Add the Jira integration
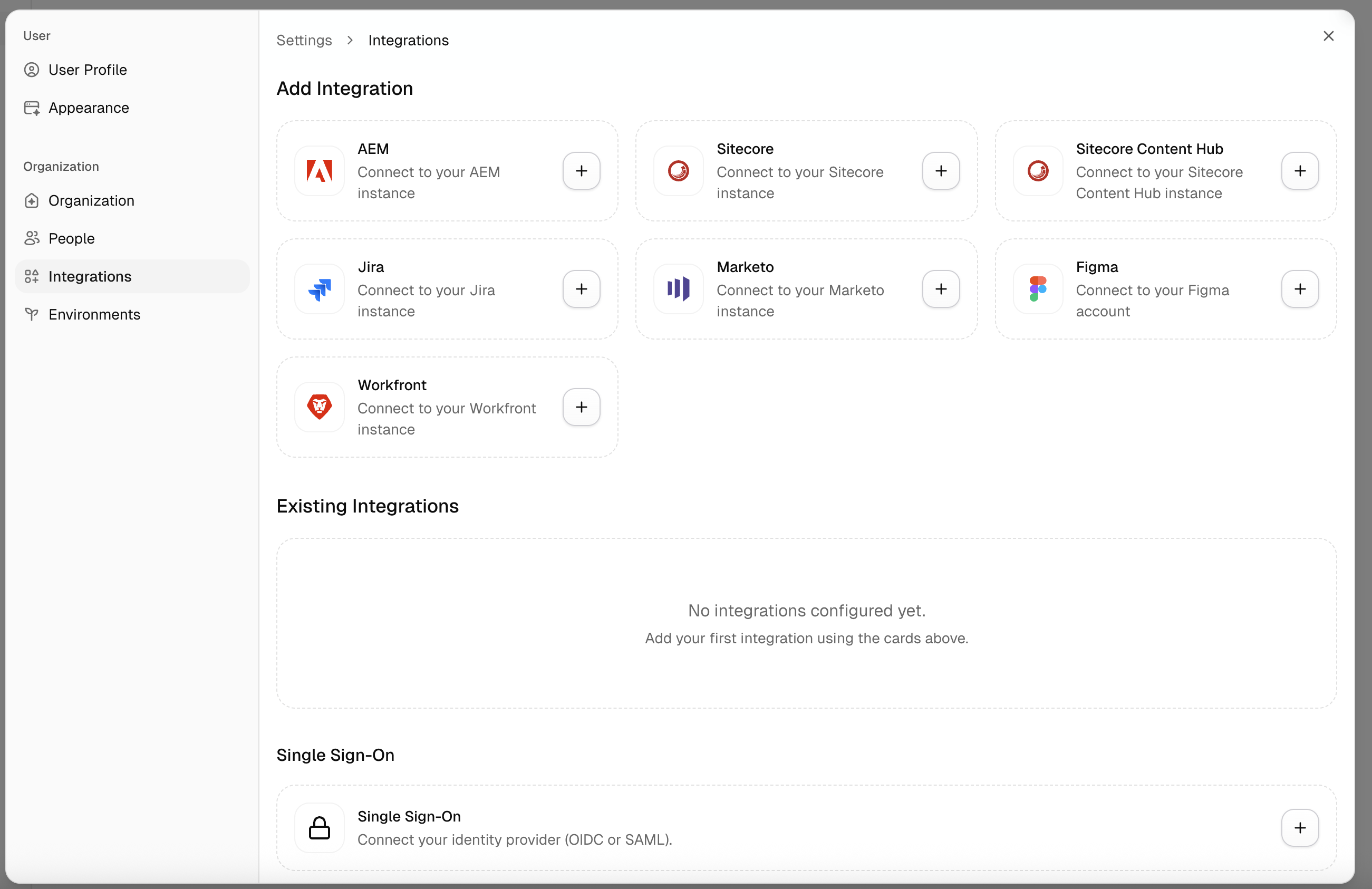Image resolution: width=1372 pixels, height=889 pixels. coord(581,289)
